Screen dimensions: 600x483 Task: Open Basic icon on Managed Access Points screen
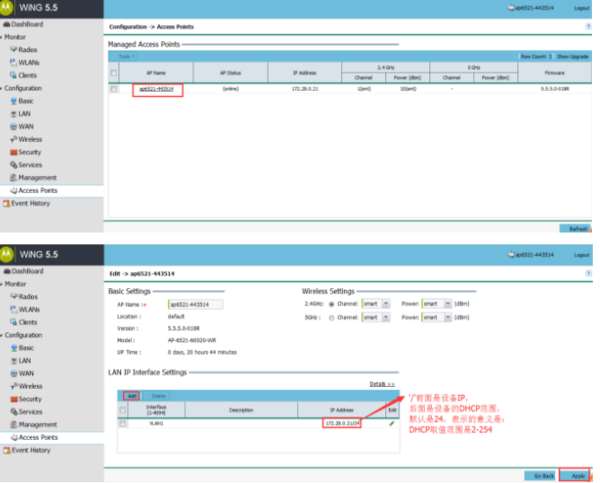14,101
